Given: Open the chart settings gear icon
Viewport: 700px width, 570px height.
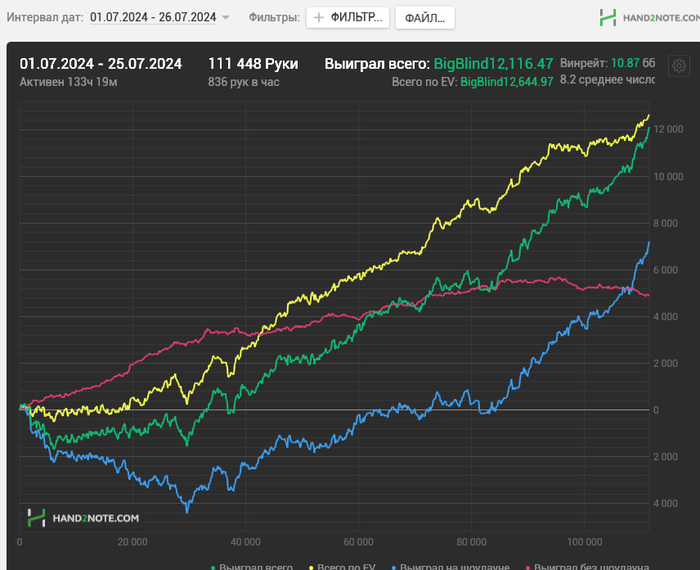Looking at the screenshot, I should [679, 66].
